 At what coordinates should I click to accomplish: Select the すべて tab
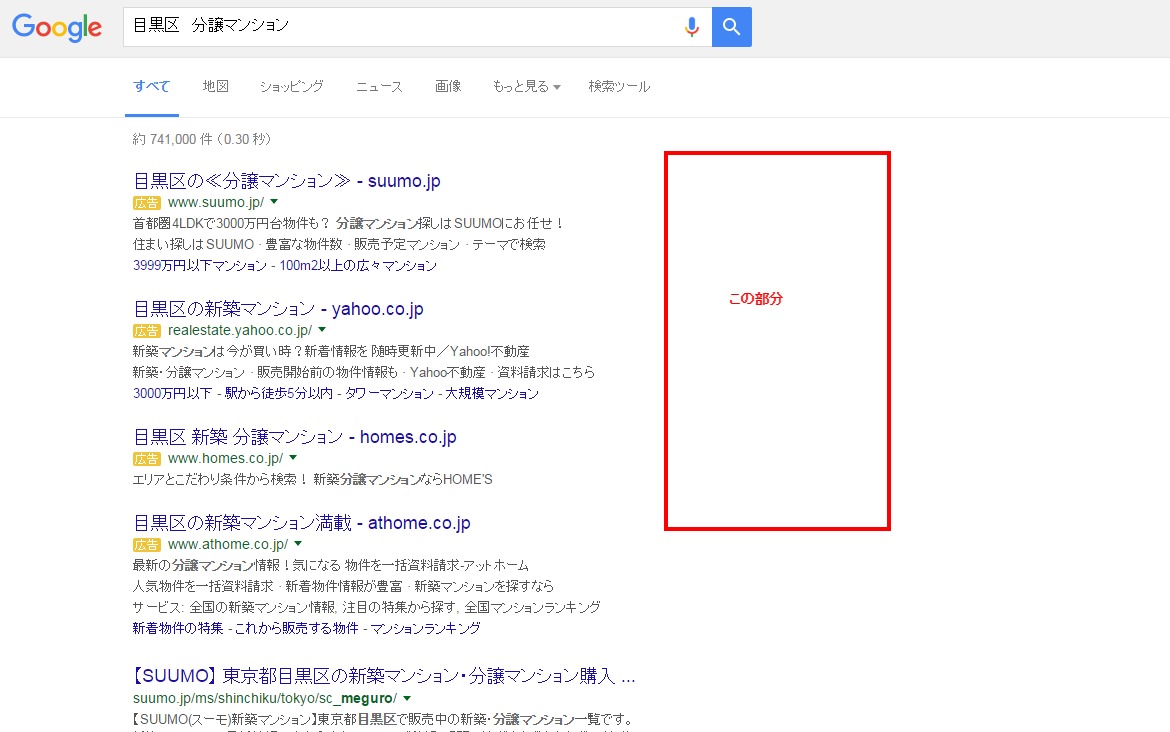click(151, 87)
